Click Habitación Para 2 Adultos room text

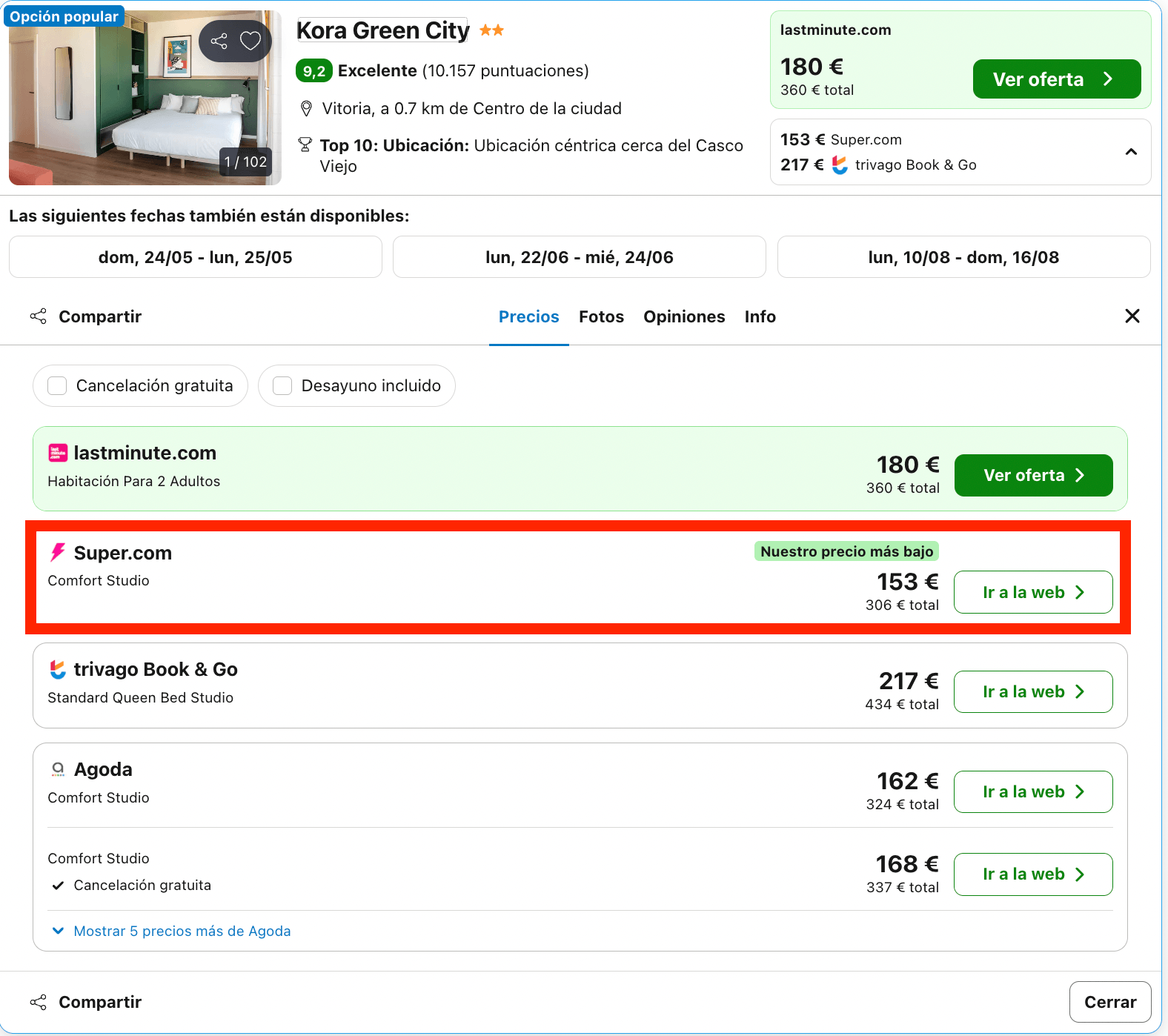(134, 481)
